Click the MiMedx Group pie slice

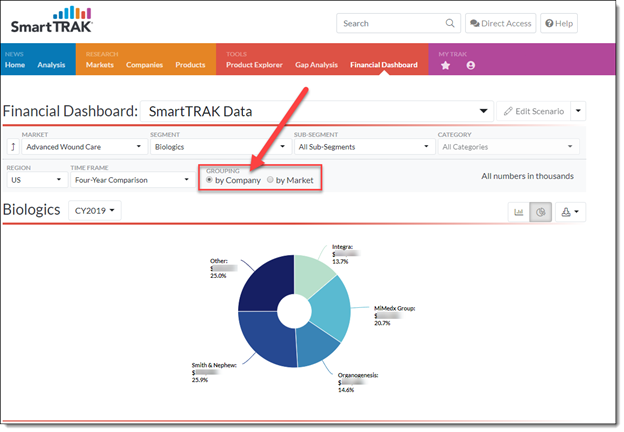click(332, 307)
